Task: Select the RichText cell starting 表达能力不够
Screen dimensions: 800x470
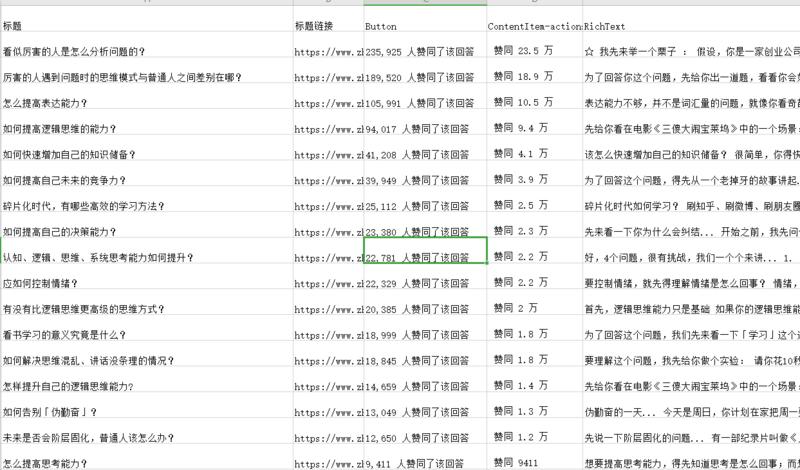Action: click(690, 103)
